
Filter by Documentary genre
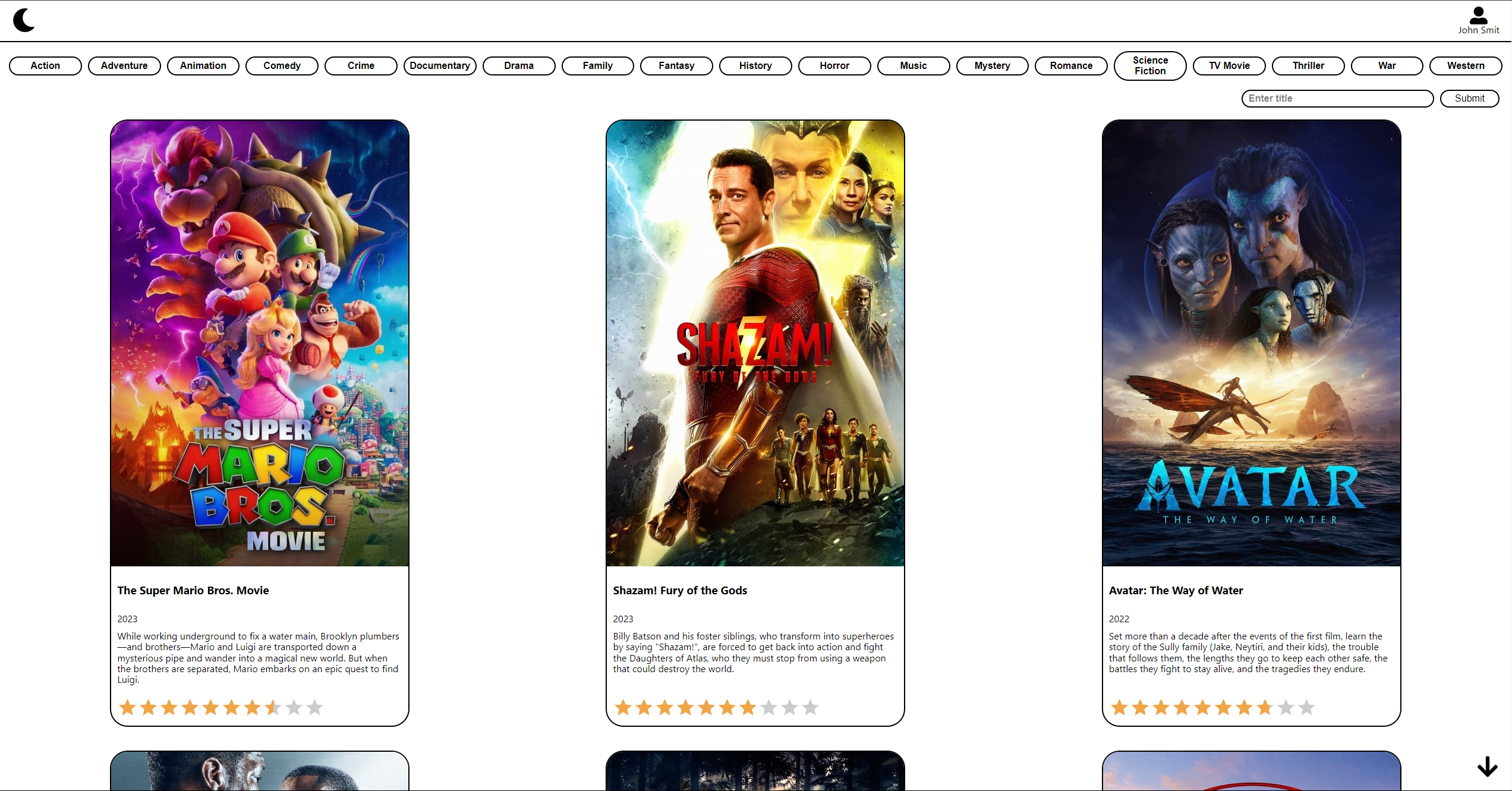[x=440, y=65]
